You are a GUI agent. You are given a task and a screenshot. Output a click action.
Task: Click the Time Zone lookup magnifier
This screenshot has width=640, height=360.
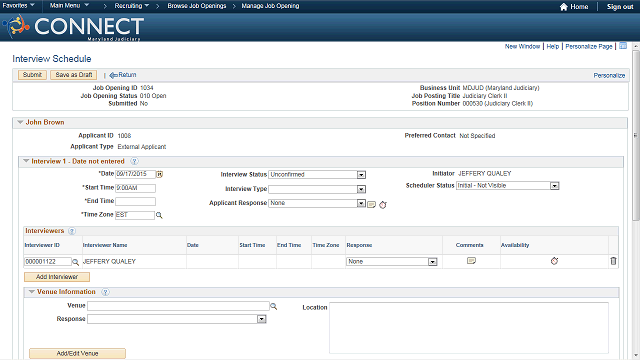pyautogui.click(x=159, y=215)
